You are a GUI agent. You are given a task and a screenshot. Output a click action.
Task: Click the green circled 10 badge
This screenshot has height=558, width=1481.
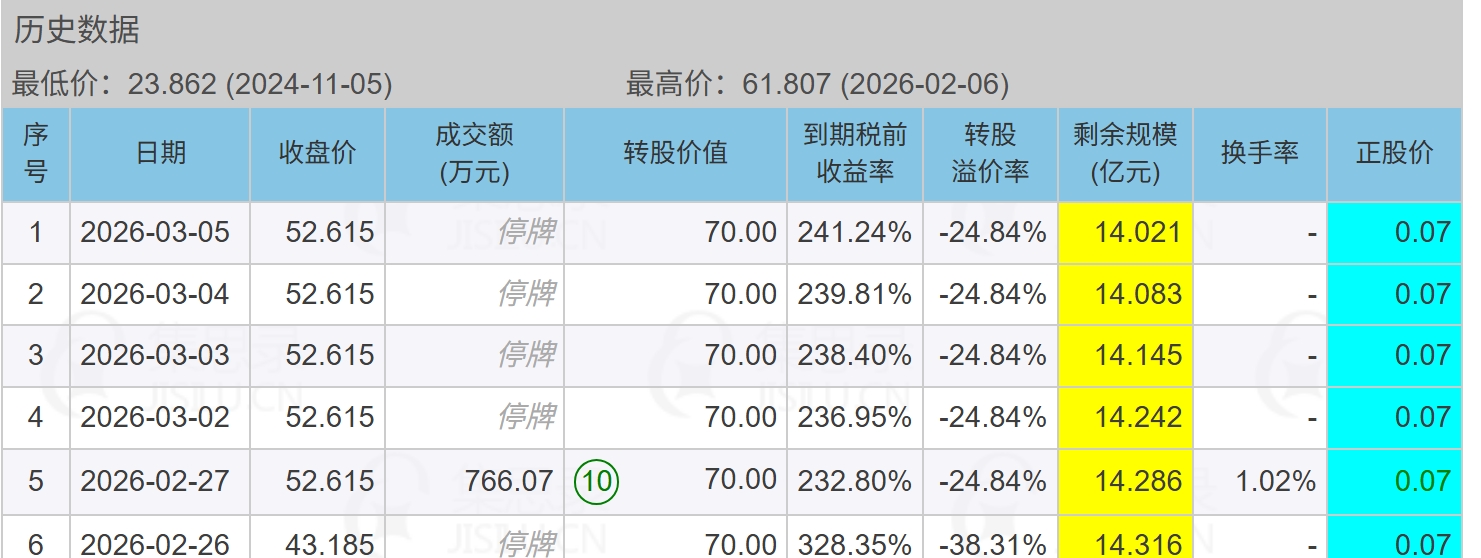[x=597, y=482]
